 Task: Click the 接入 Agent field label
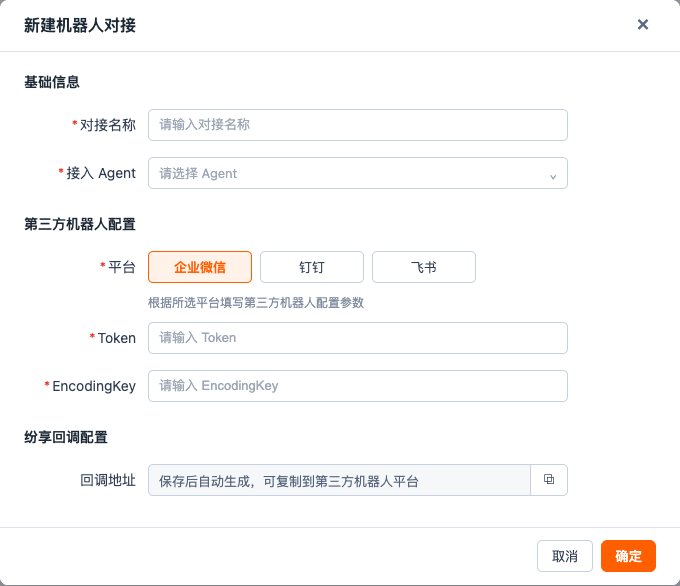pyautogui.click(x=101, y=173)
